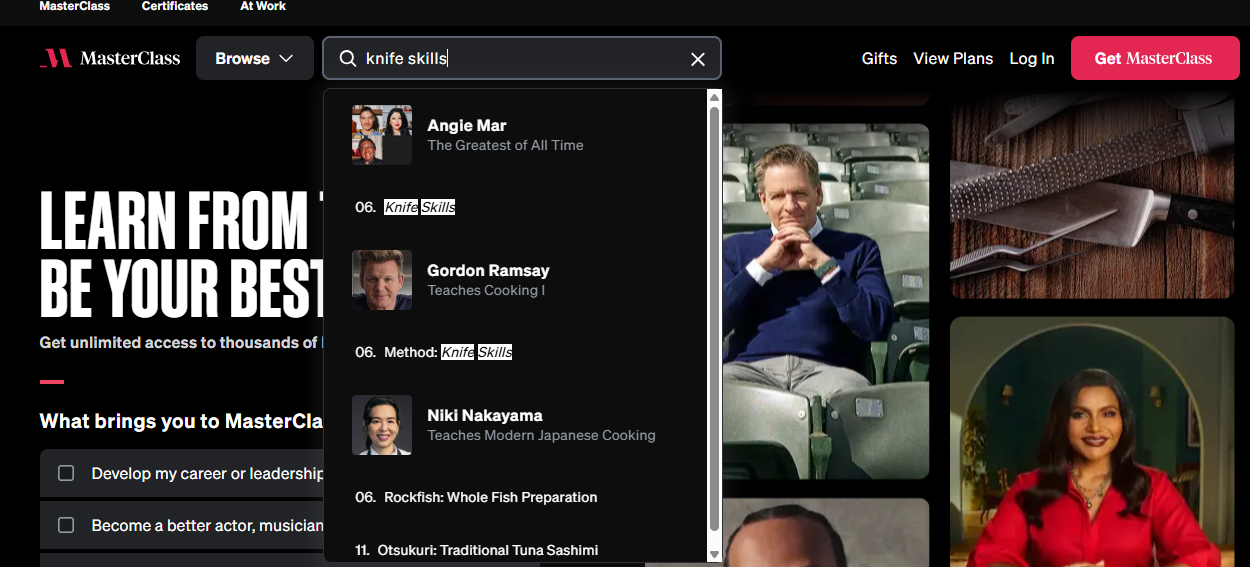Expand the Browse dropdown menu
The height and width of the screenshot is (567, 1250).
tap(254, 59)
